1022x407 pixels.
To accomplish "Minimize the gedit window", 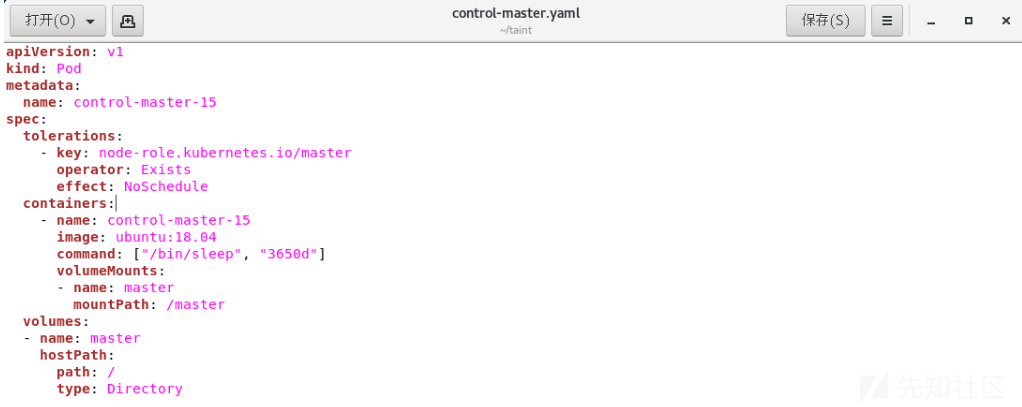I will point(931,22).
